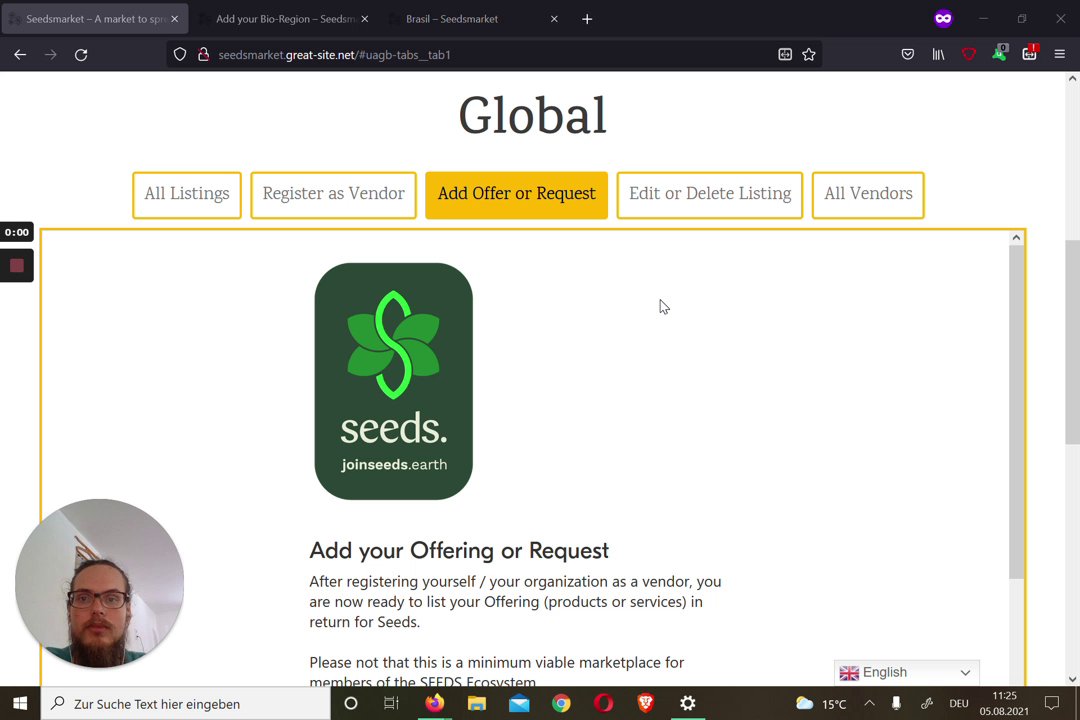Save page to Pocket
This screenshot has width=1080, height=720.
[908, 54]
